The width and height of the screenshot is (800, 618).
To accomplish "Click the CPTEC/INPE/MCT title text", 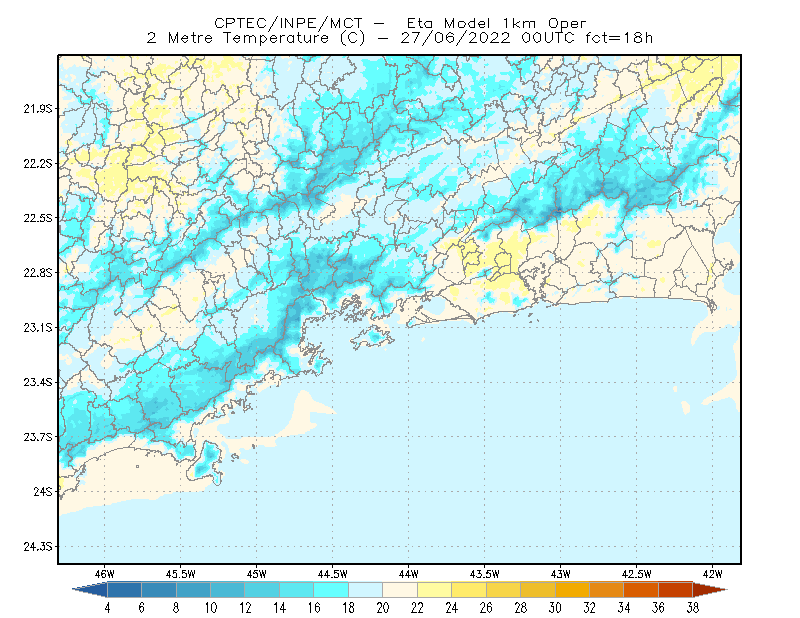I will coord(288,23).
